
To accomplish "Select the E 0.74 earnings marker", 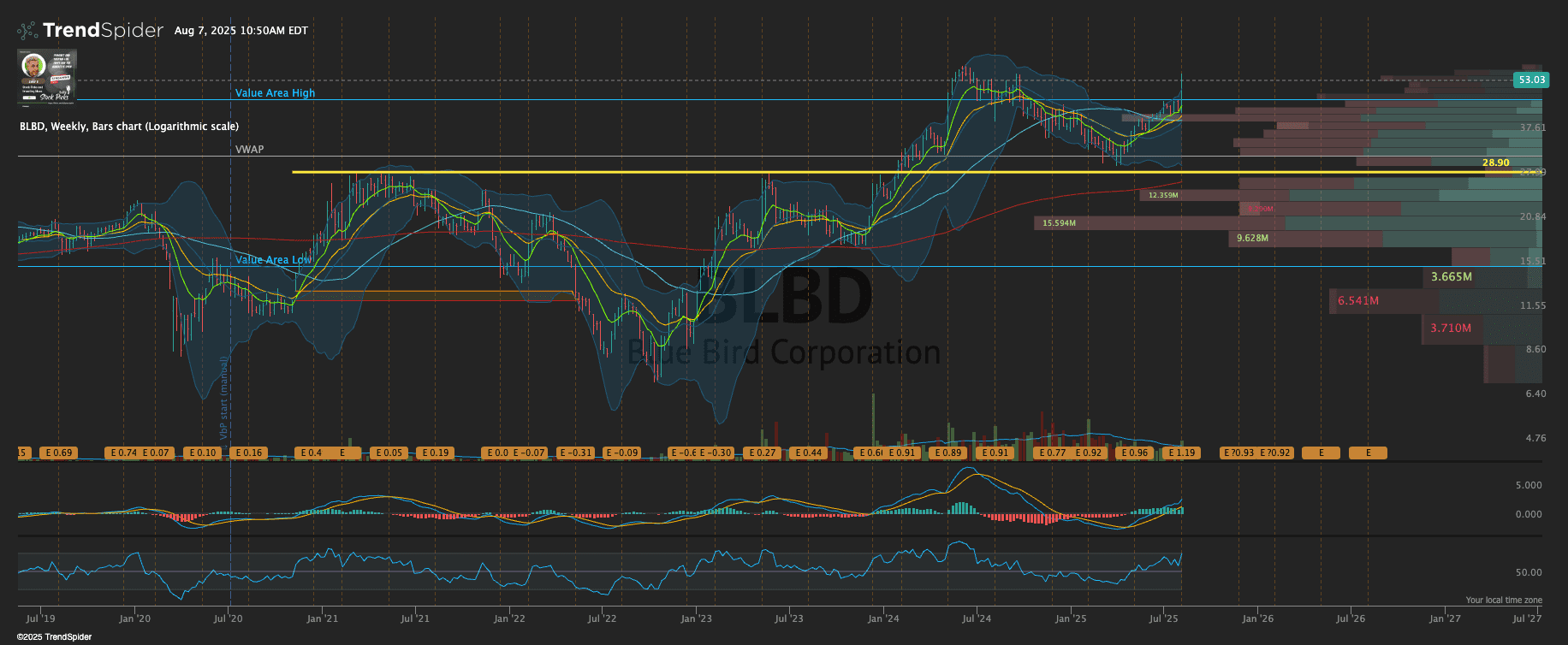I will pos(123,453).
